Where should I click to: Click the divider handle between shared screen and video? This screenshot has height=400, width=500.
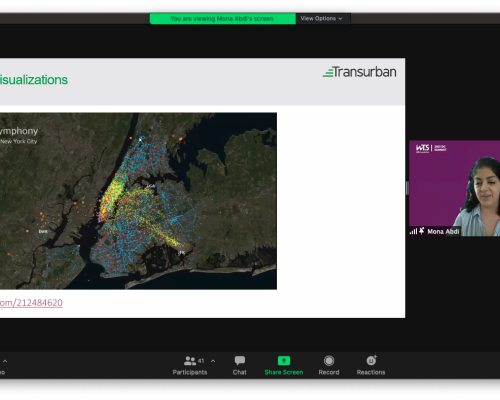[407, 189]
